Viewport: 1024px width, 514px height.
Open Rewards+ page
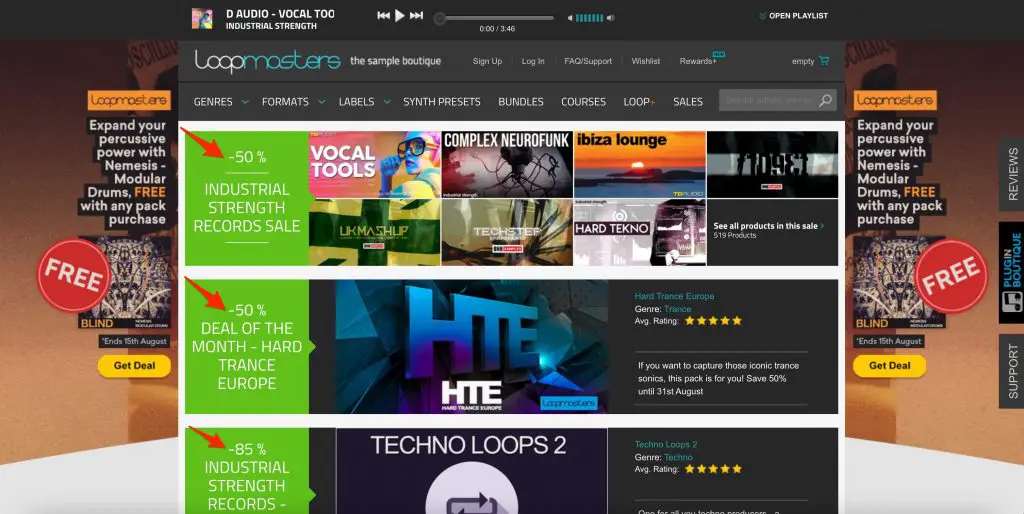coord(698,61)
